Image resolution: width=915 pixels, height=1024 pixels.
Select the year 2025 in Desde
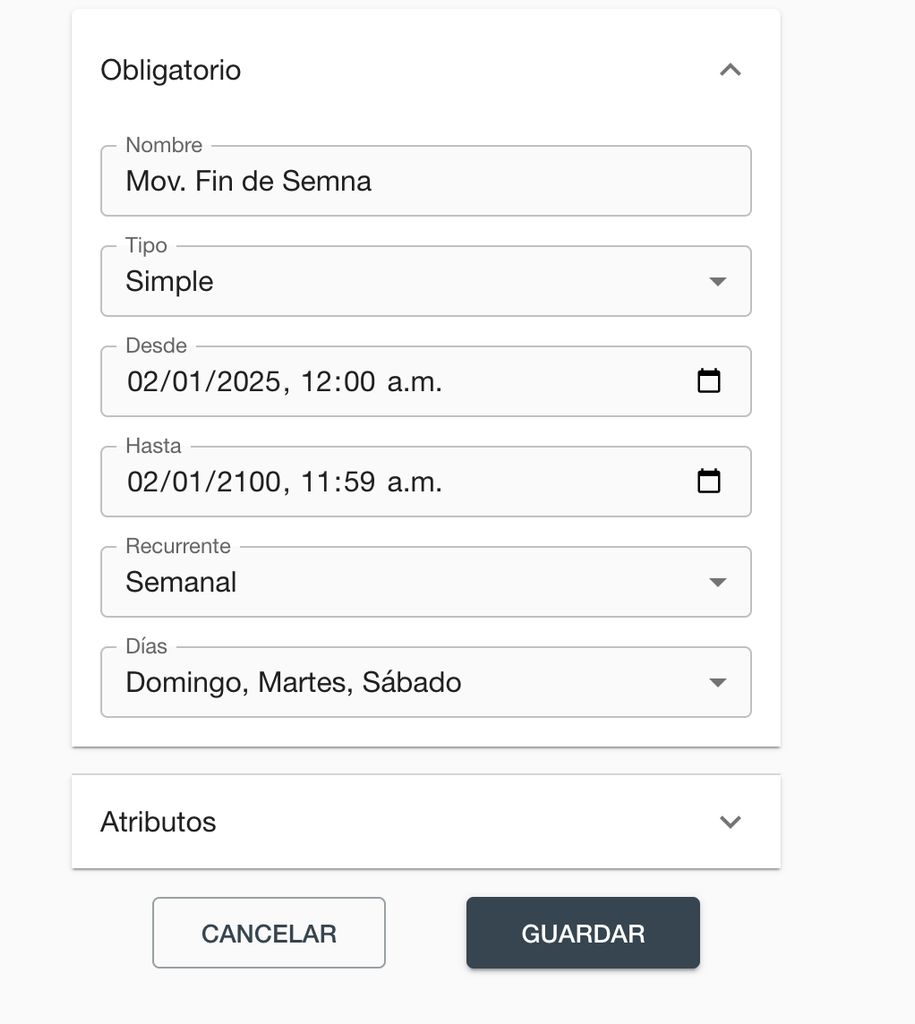tap(249, 382)
